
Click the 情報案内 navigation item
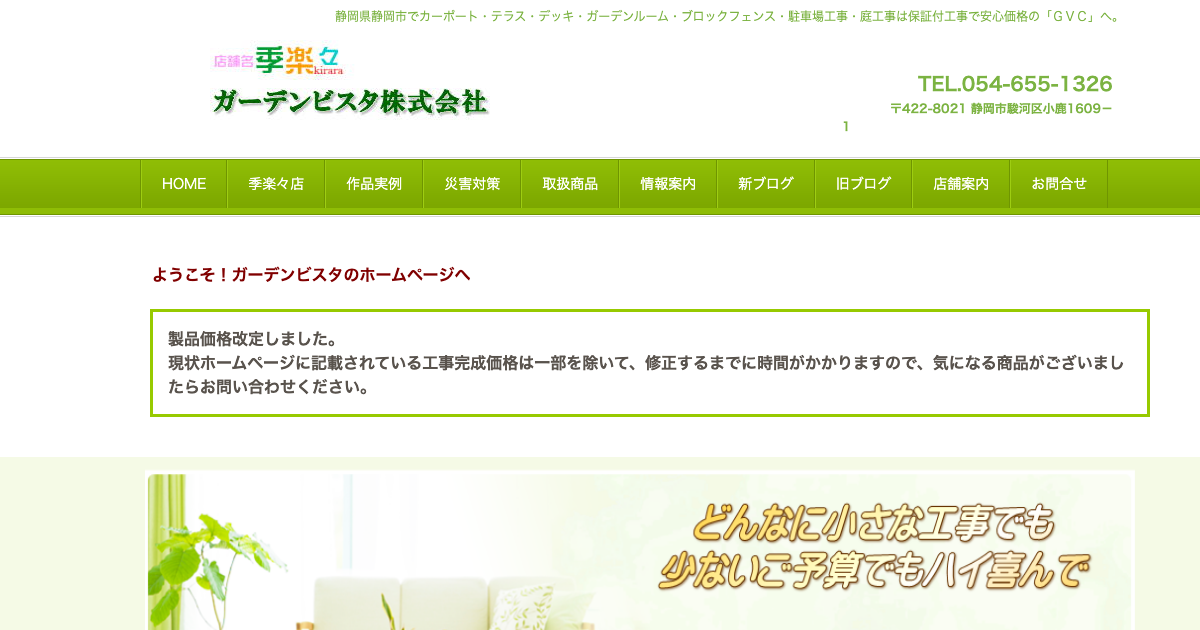668,184
